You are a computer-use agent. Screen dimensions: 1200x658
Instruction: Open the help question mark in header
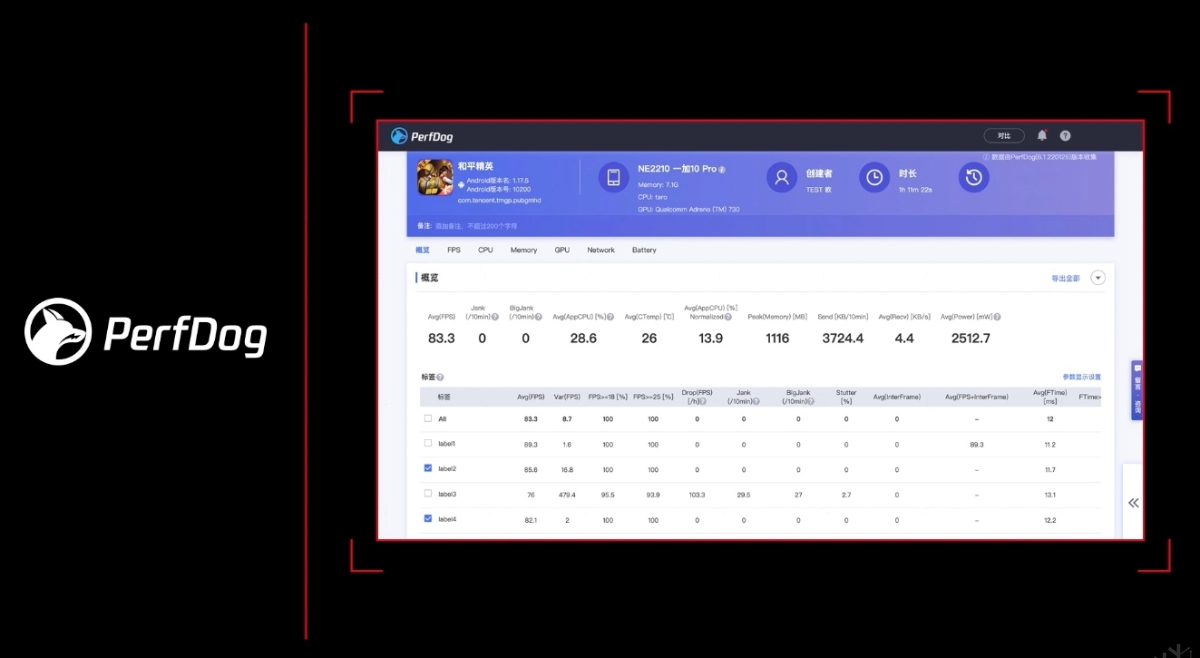click(1065, 135)
